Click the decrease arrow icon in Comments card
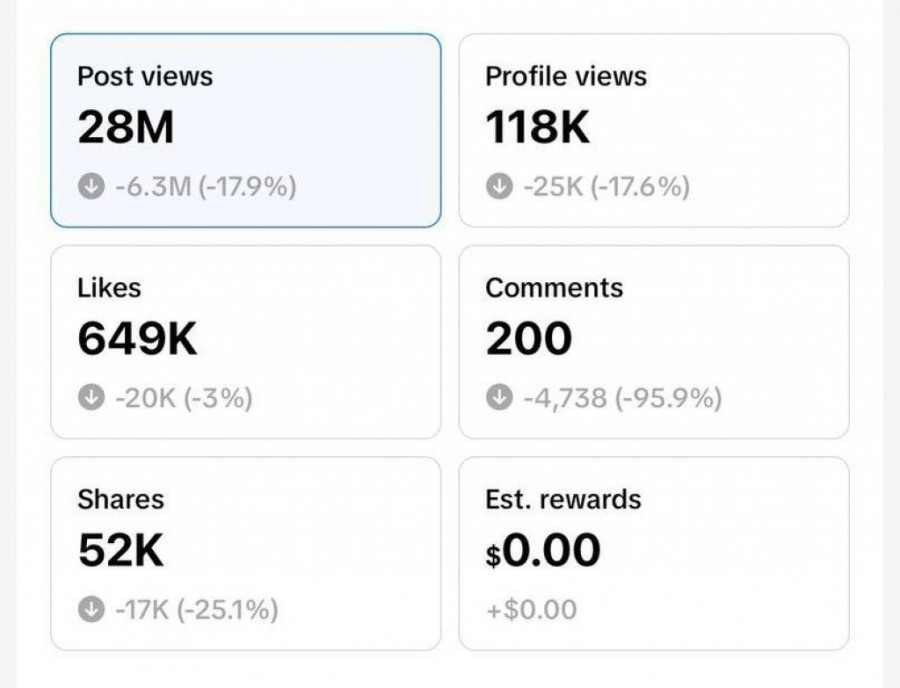 click(498, 398)
